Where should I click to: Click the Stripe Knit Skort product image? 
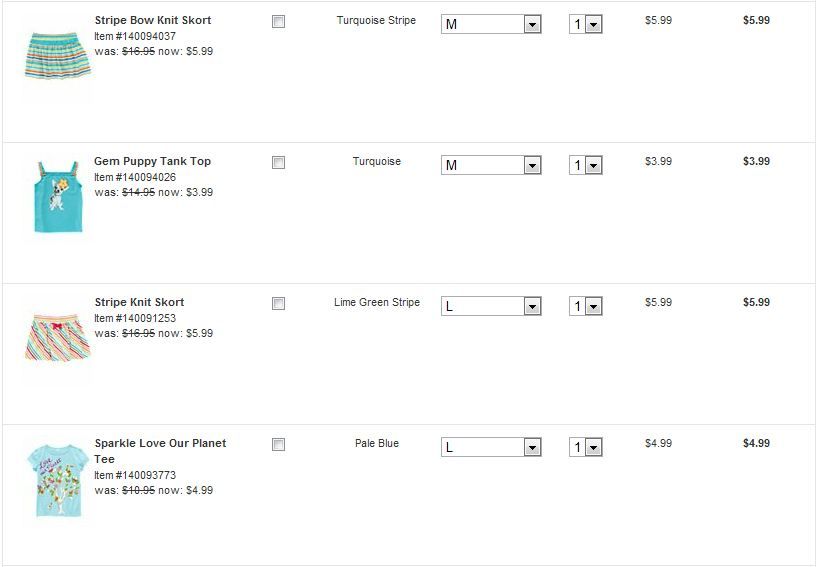tap(57, 337)
